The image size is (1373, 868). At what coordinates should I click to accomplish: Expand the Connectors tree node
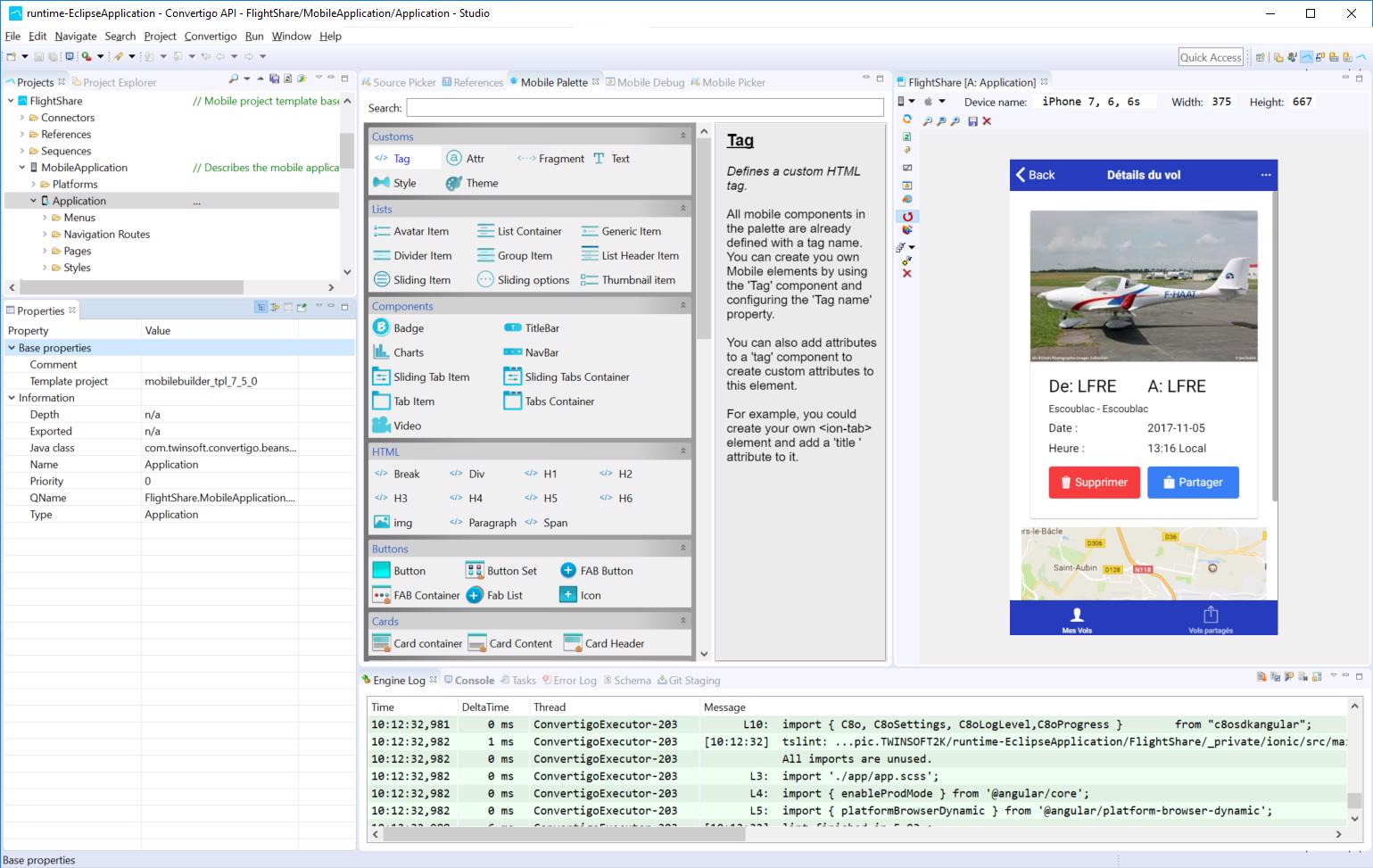tap(22, 118)
